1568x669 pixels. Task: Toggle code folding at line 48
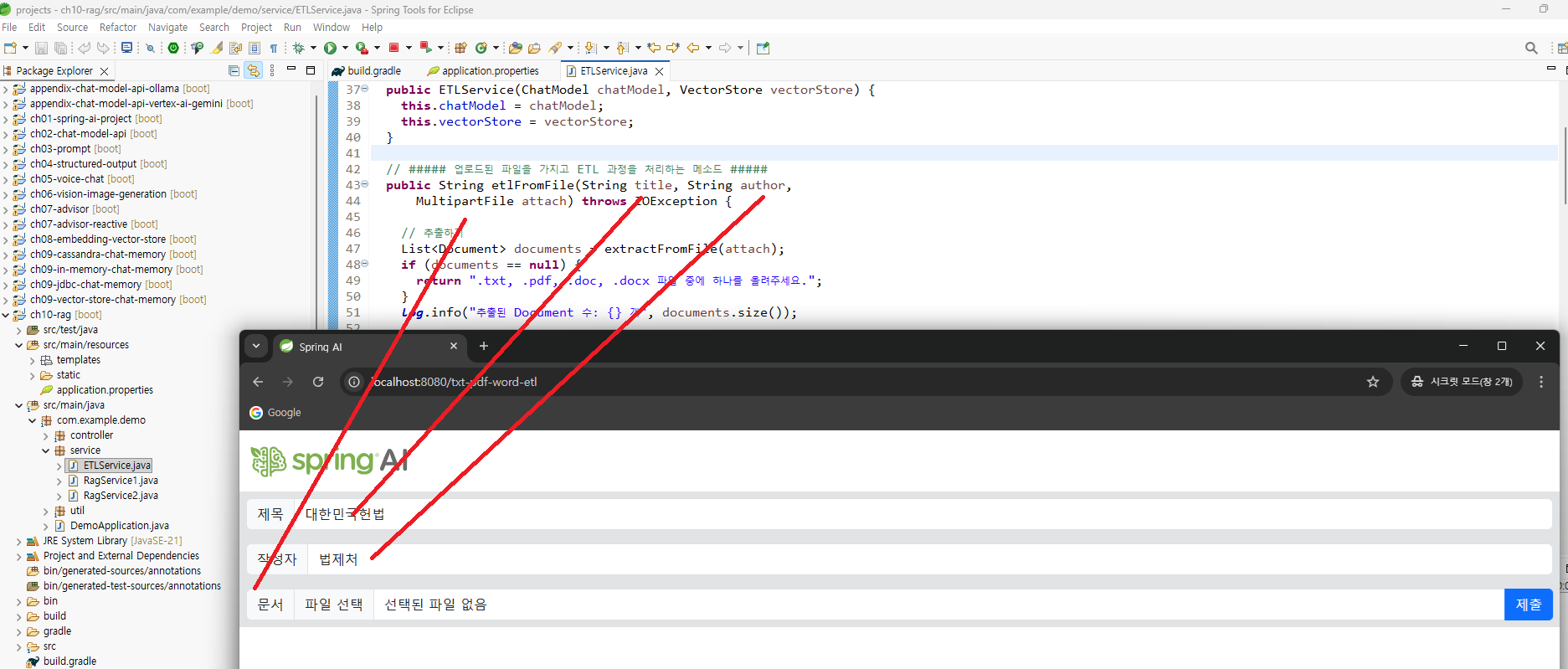click(365, 264)
